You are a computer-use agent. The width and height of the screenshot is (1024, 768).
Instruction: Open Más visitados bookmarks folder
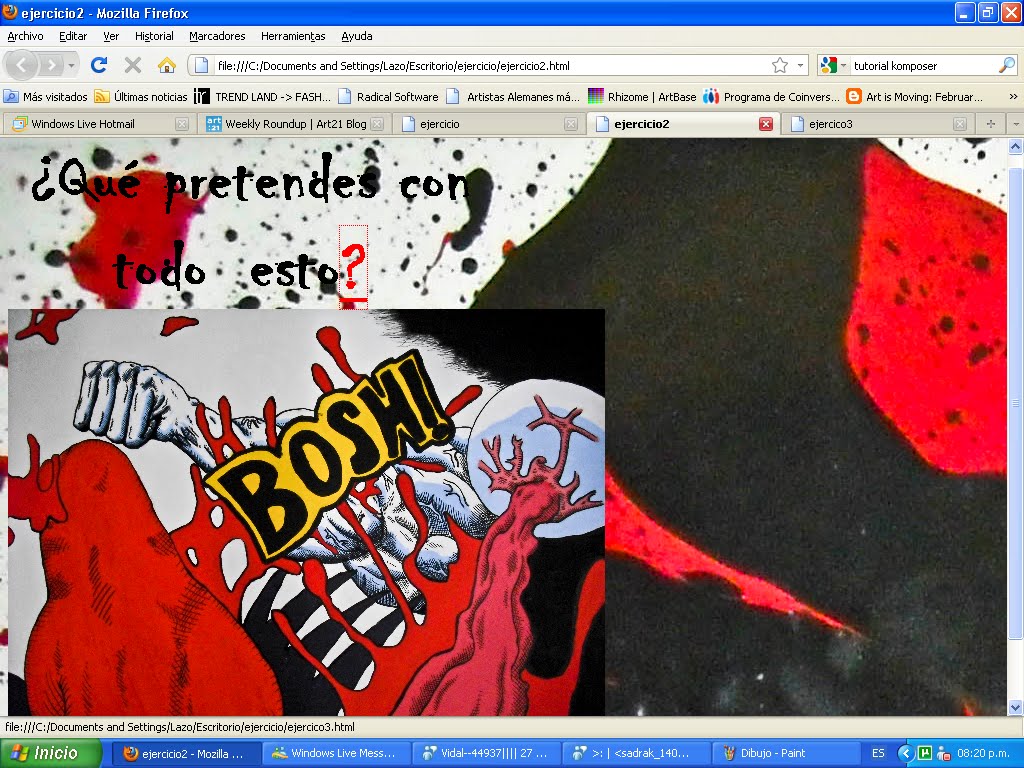pos(45,97)
